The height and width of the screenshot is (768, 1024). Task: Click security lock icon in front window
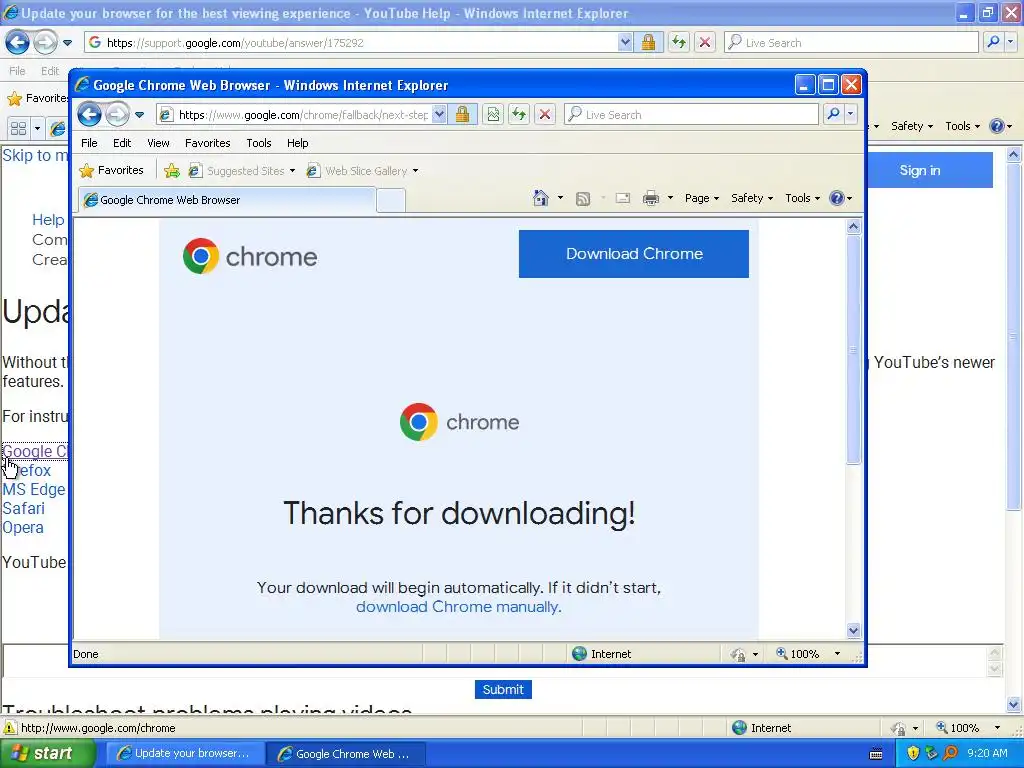click(x=462, y=115)
